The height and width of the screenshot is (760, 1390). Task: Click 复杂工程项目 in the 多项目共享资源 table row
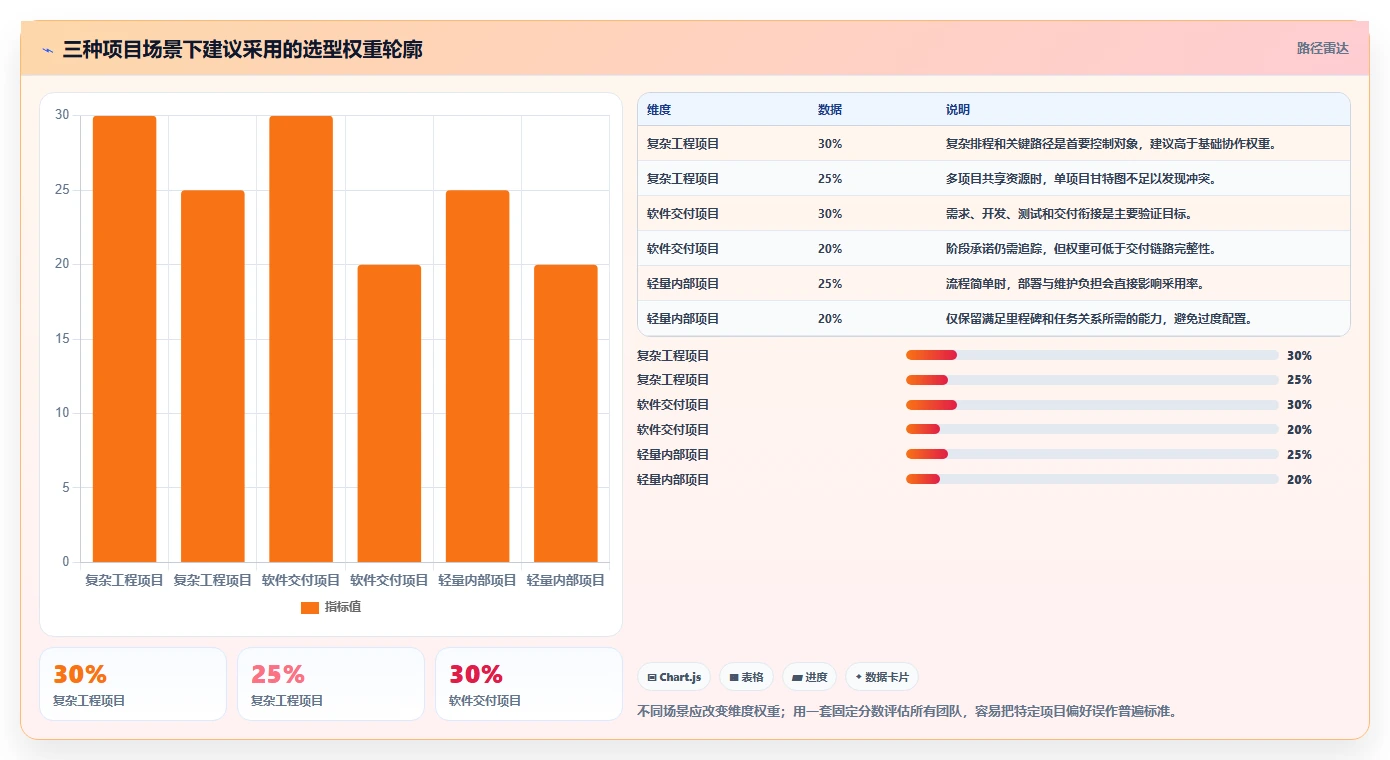[x=683, y=179]
